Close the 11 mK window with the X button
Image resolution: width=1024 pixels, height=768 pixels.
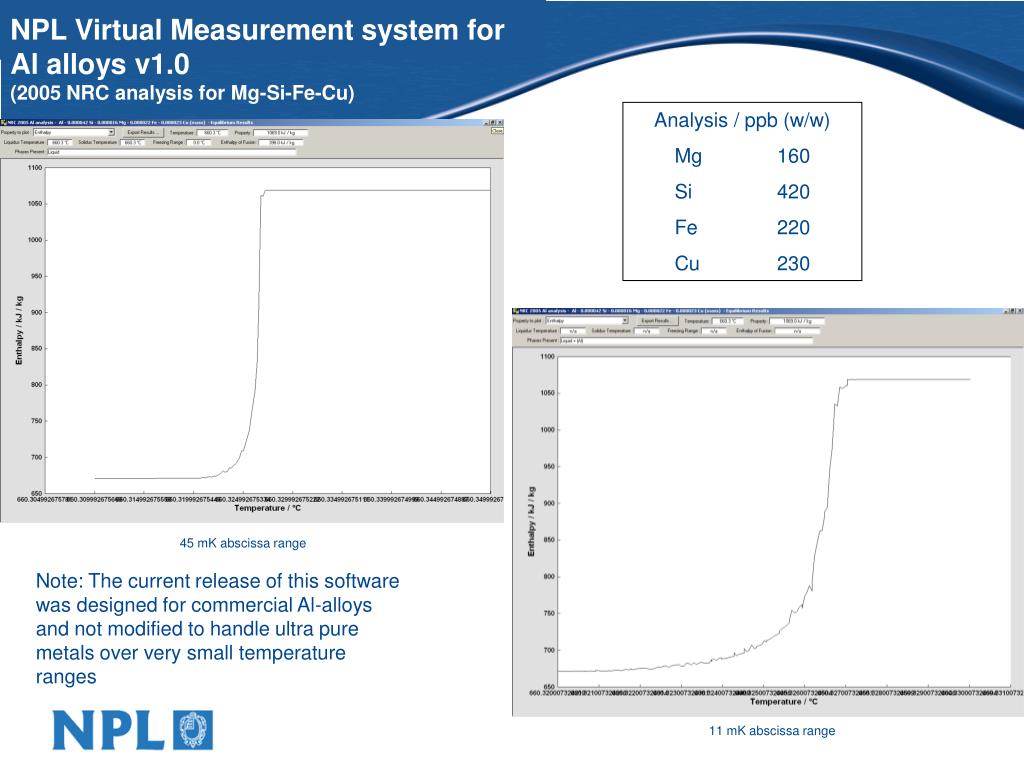point(1019,311)
